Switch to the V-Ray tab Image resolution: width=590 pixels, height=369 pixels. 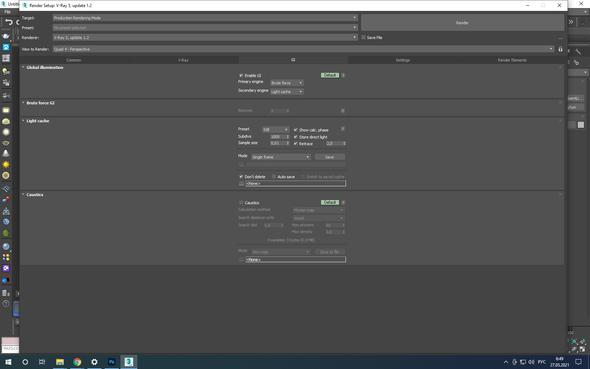coord(183,60)
